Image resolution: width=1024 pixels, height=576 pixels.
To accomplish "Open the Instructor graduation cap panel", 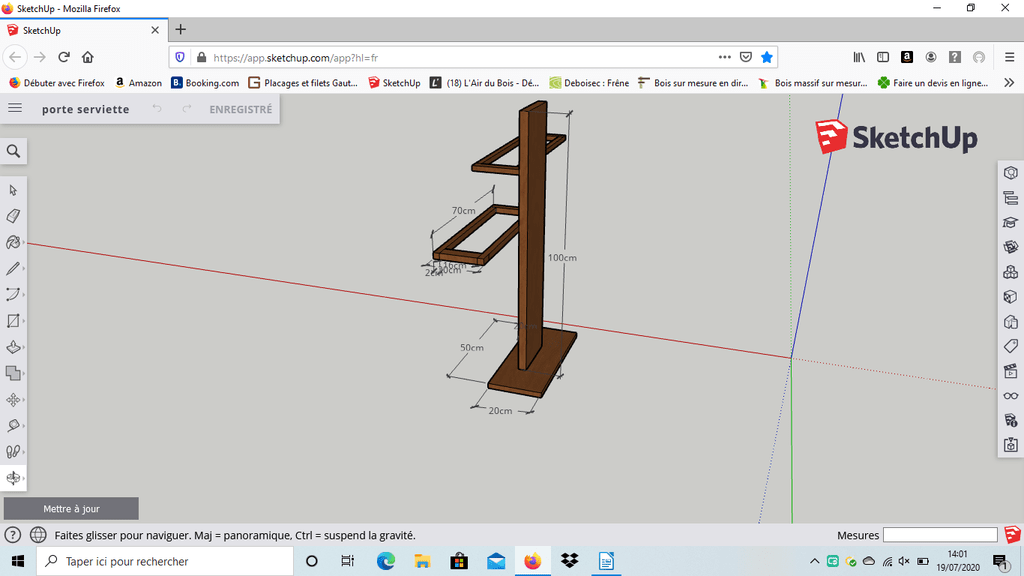I will 1010,223.
